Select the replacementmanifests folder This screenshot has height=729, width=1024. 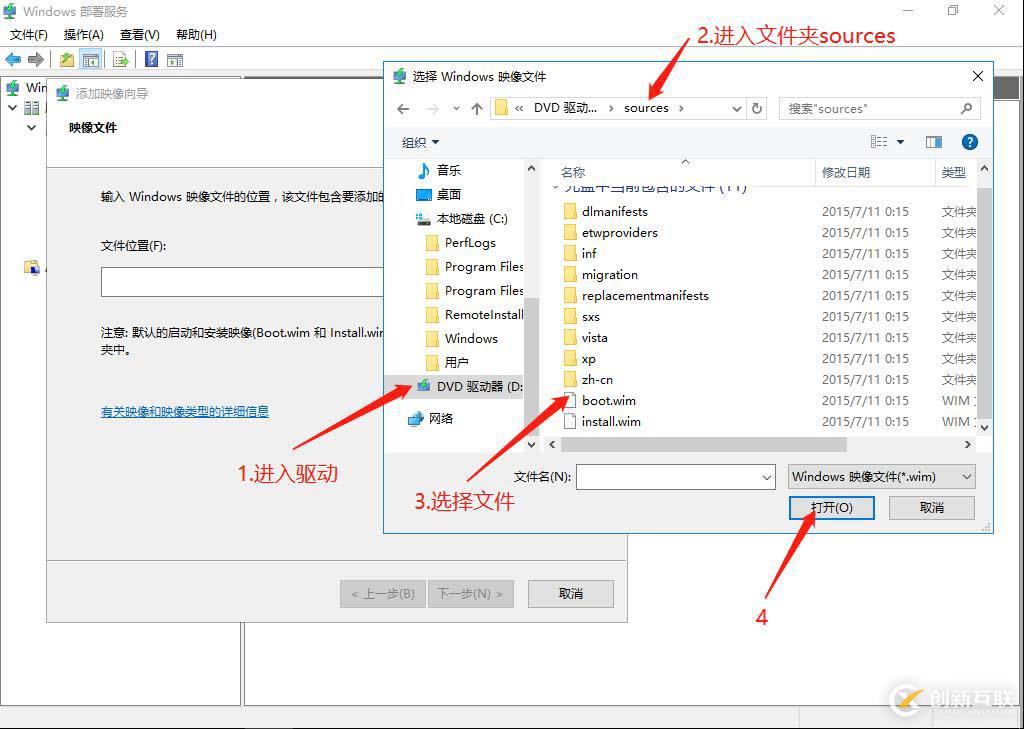(636, 296)
